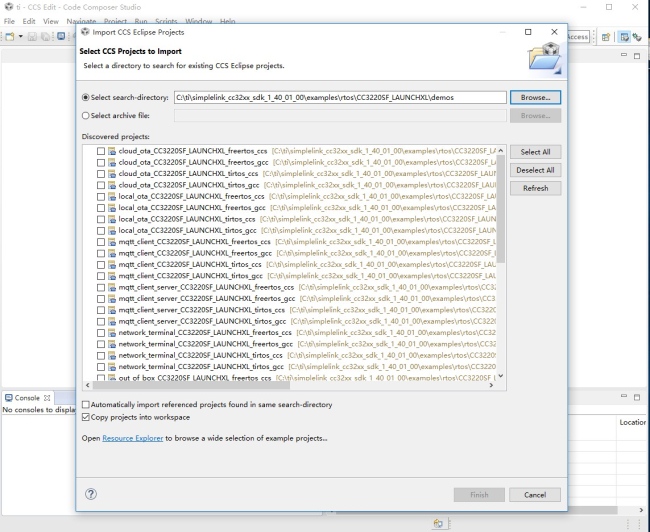The image size is (650, 532).
Task: Open the Resource Explorer link
Action: 132,438
